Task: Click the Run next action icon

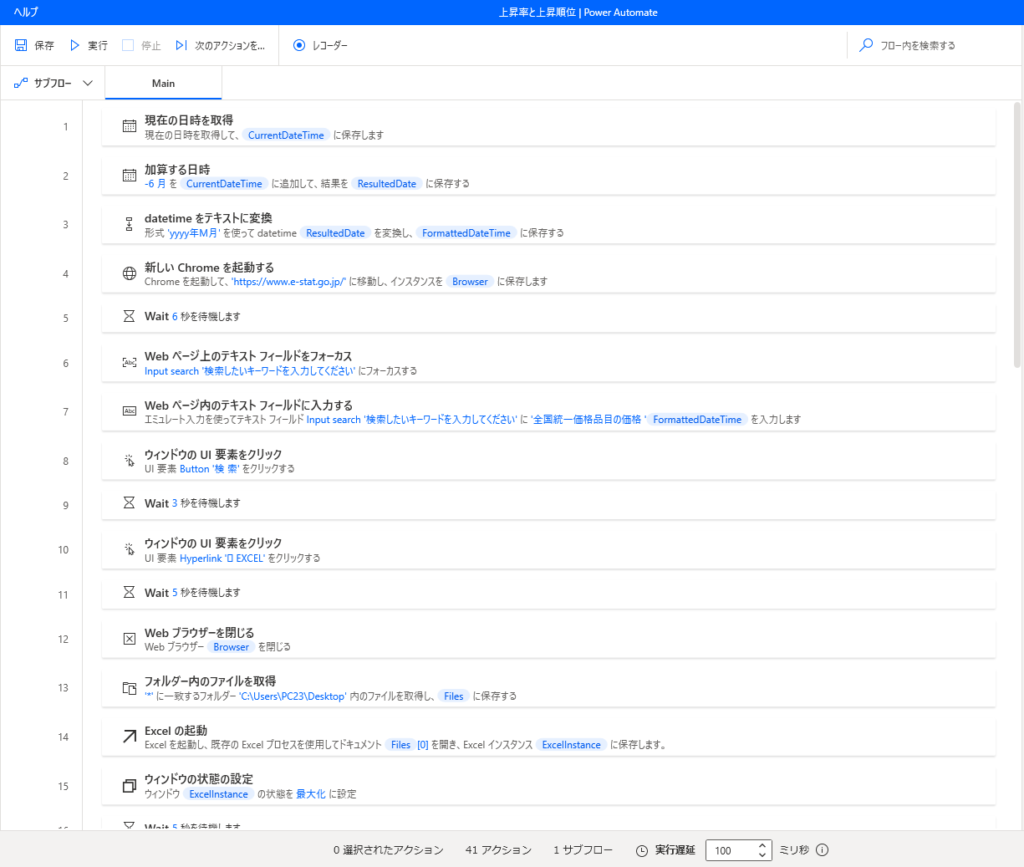Action: 181,46
